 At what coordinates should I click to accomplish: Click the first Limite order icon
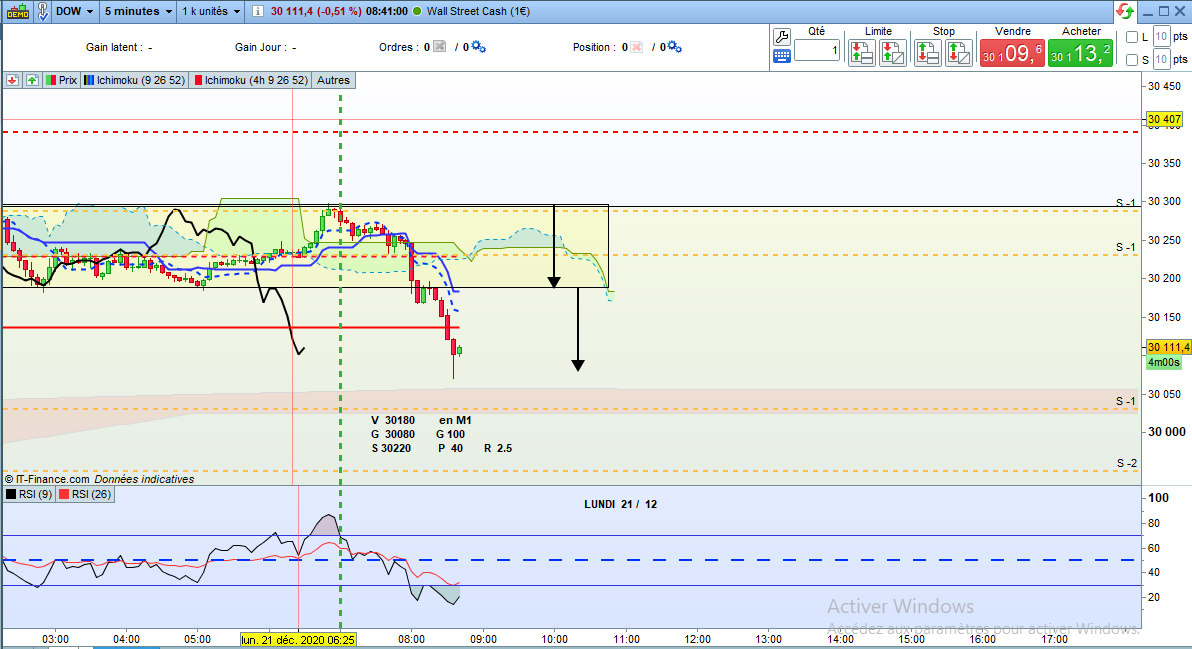point(861,53)
